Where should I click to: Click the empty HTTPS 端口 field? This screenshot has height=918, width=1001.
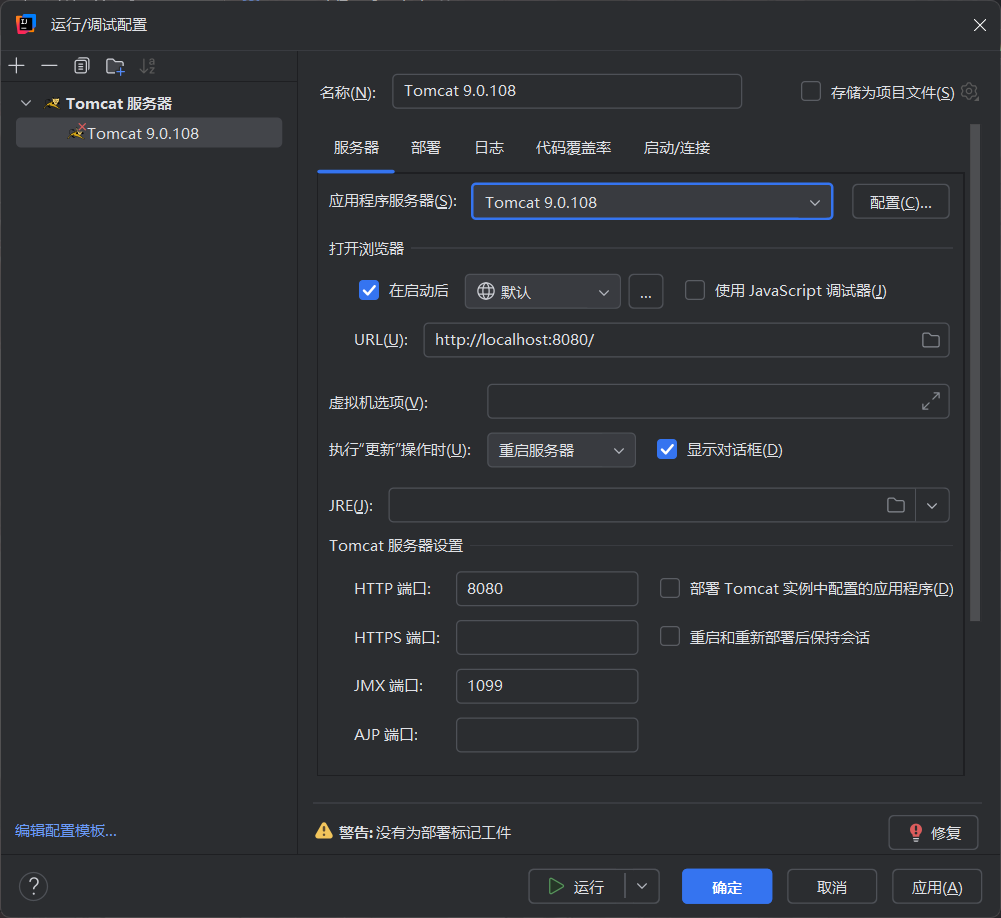click(547, 637)
